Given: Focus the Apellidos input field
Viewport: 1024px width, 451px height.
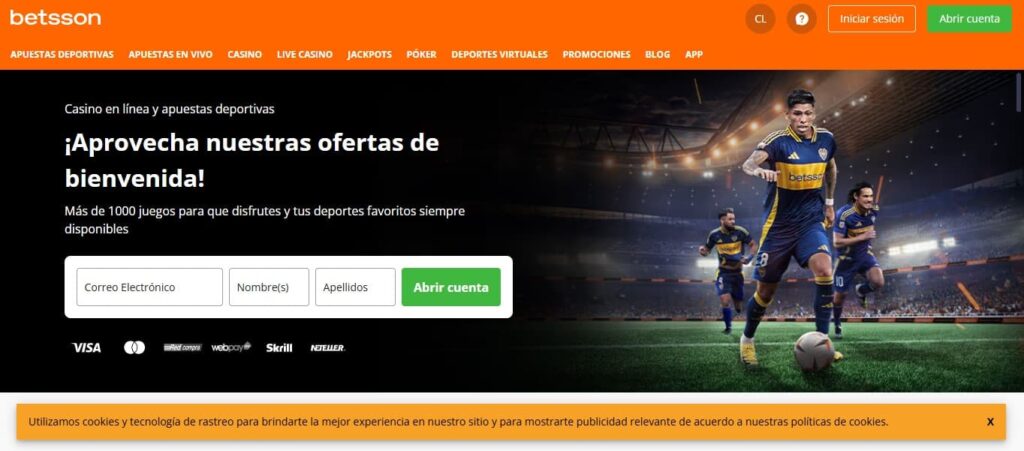Looking at the screenshot, I should point(355,287).
